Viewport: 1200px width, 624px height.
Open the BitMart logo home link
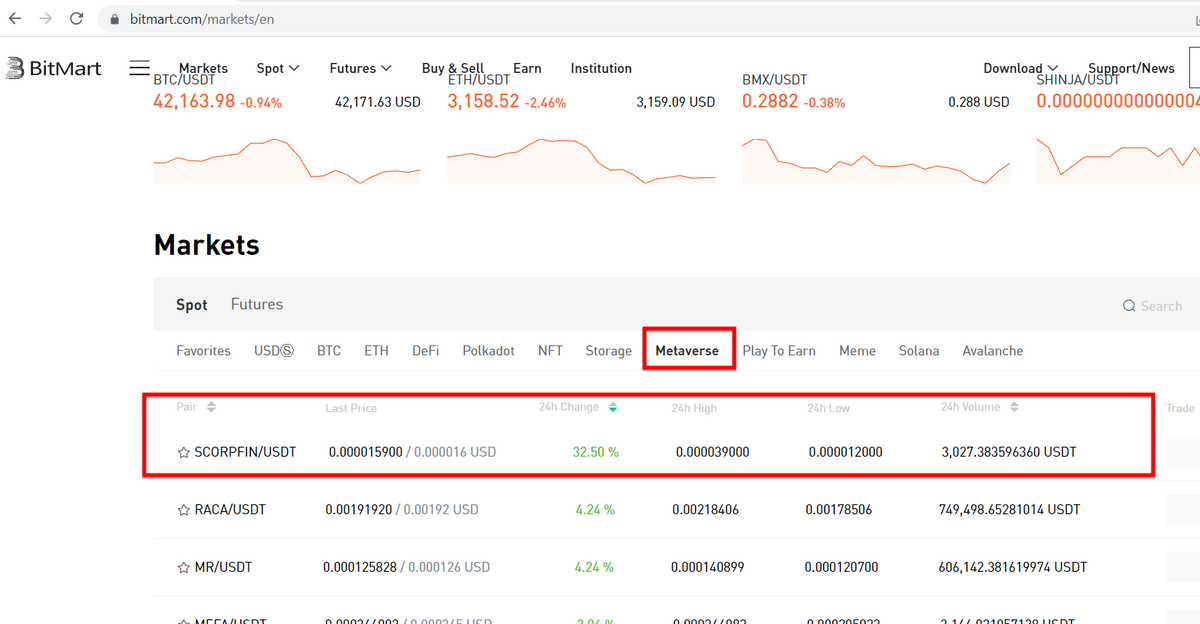pyautogui.click(x=54, y=68)
